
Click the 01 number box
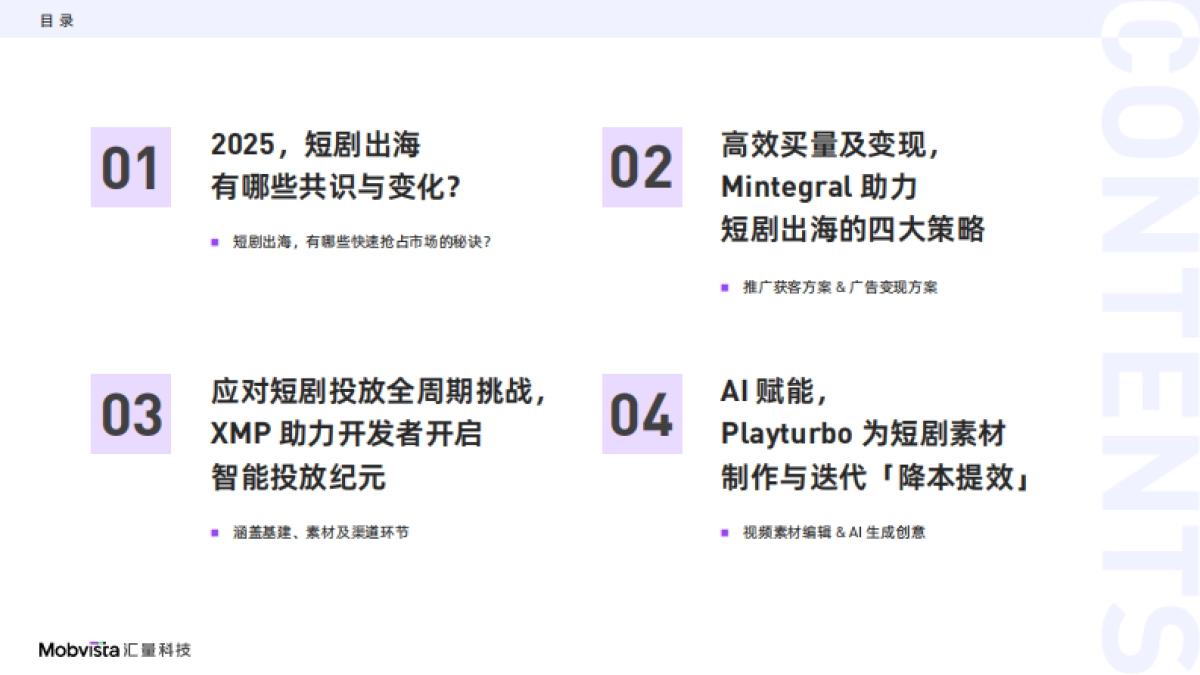(131, 167)
